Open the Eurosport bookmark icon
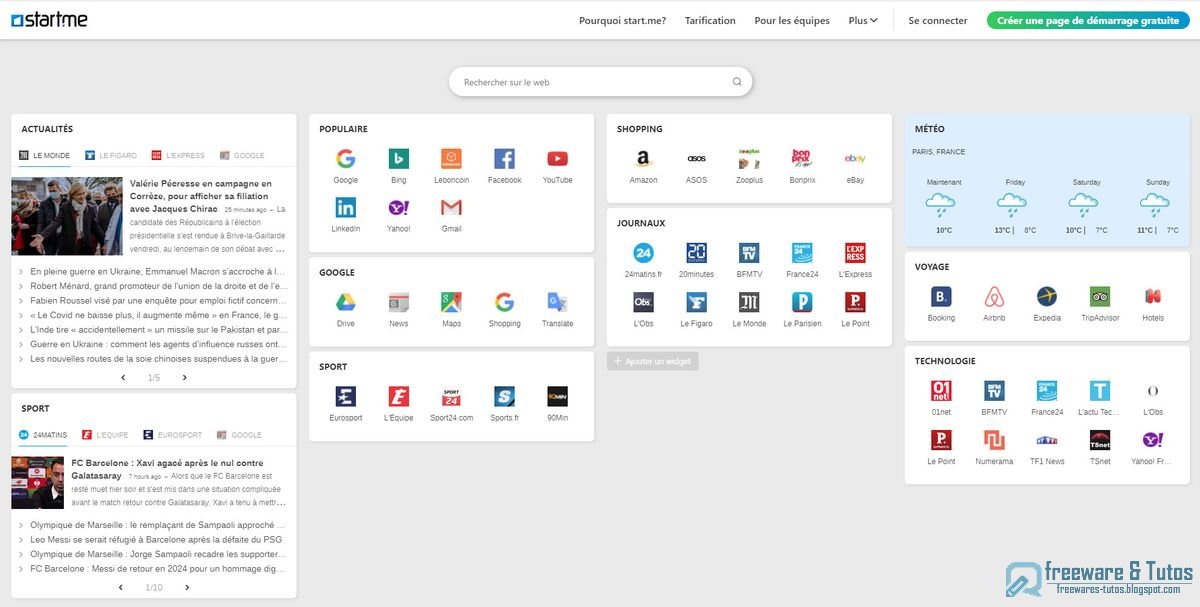1200x607 pixels. [x=345, y=396]
